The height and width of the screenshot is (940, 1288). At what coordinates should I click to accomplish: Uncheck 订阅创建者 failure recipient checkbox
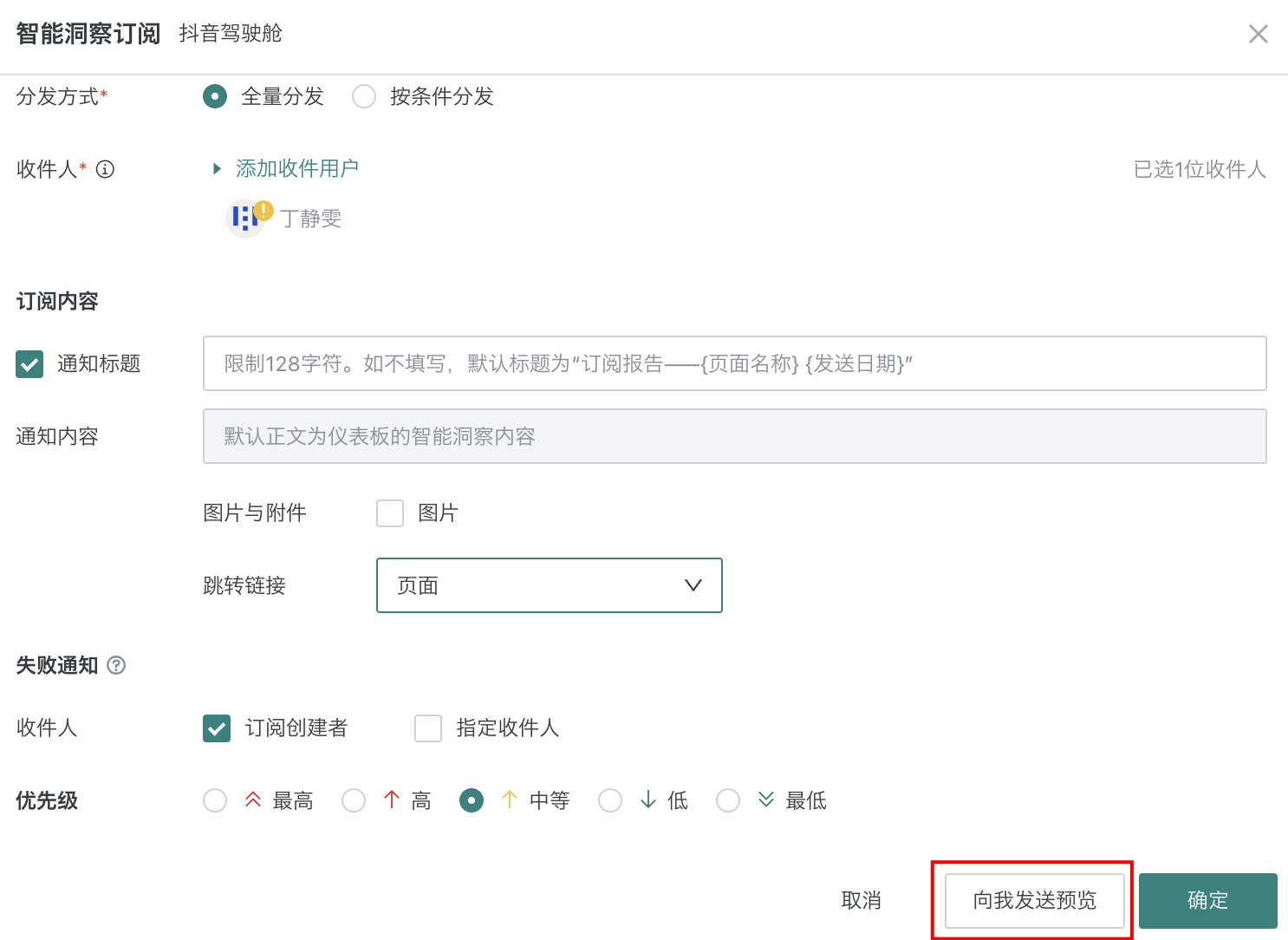click(x=217, y=728)
